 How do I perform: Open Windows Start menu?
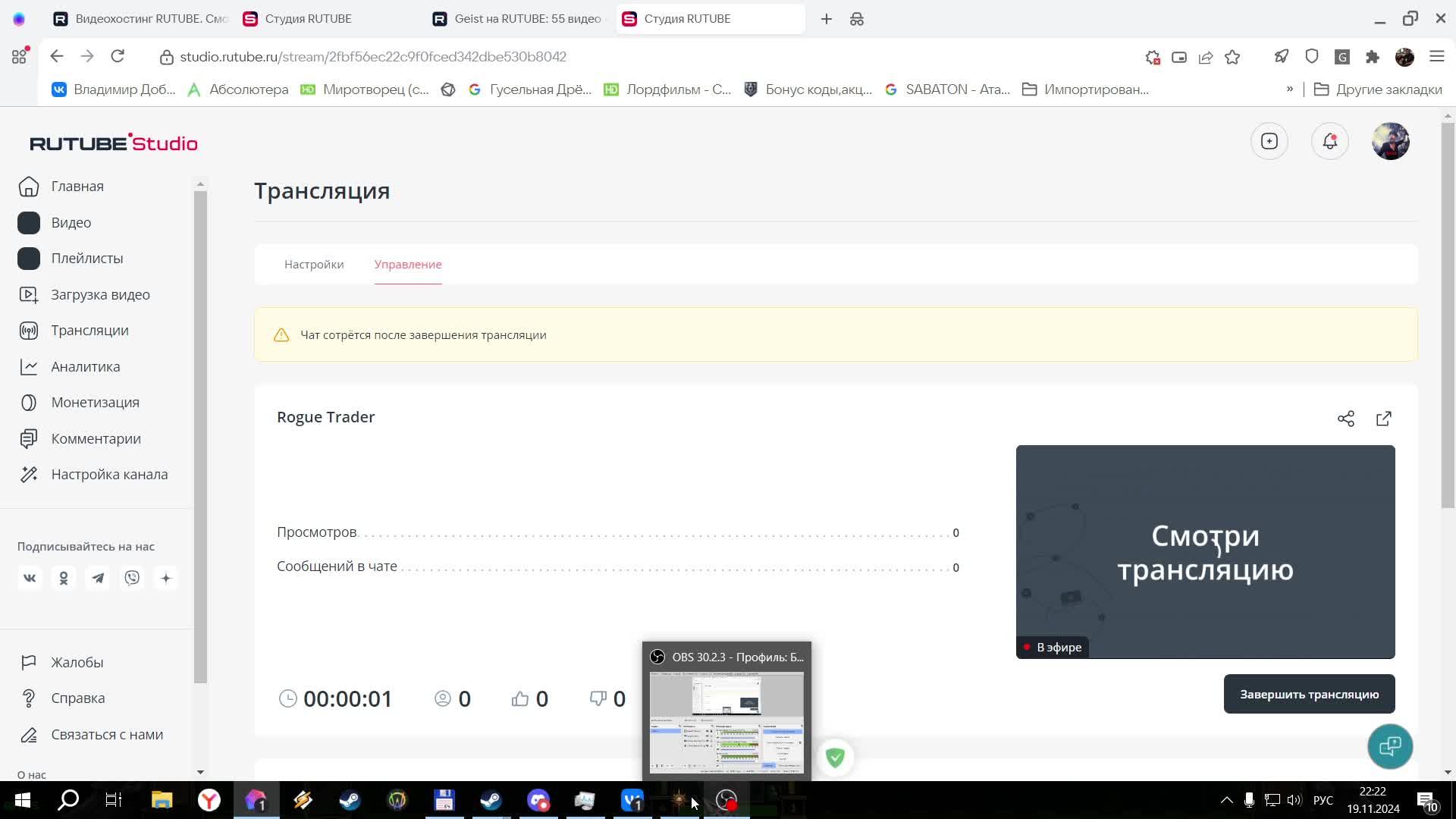[x=23, y=801]
